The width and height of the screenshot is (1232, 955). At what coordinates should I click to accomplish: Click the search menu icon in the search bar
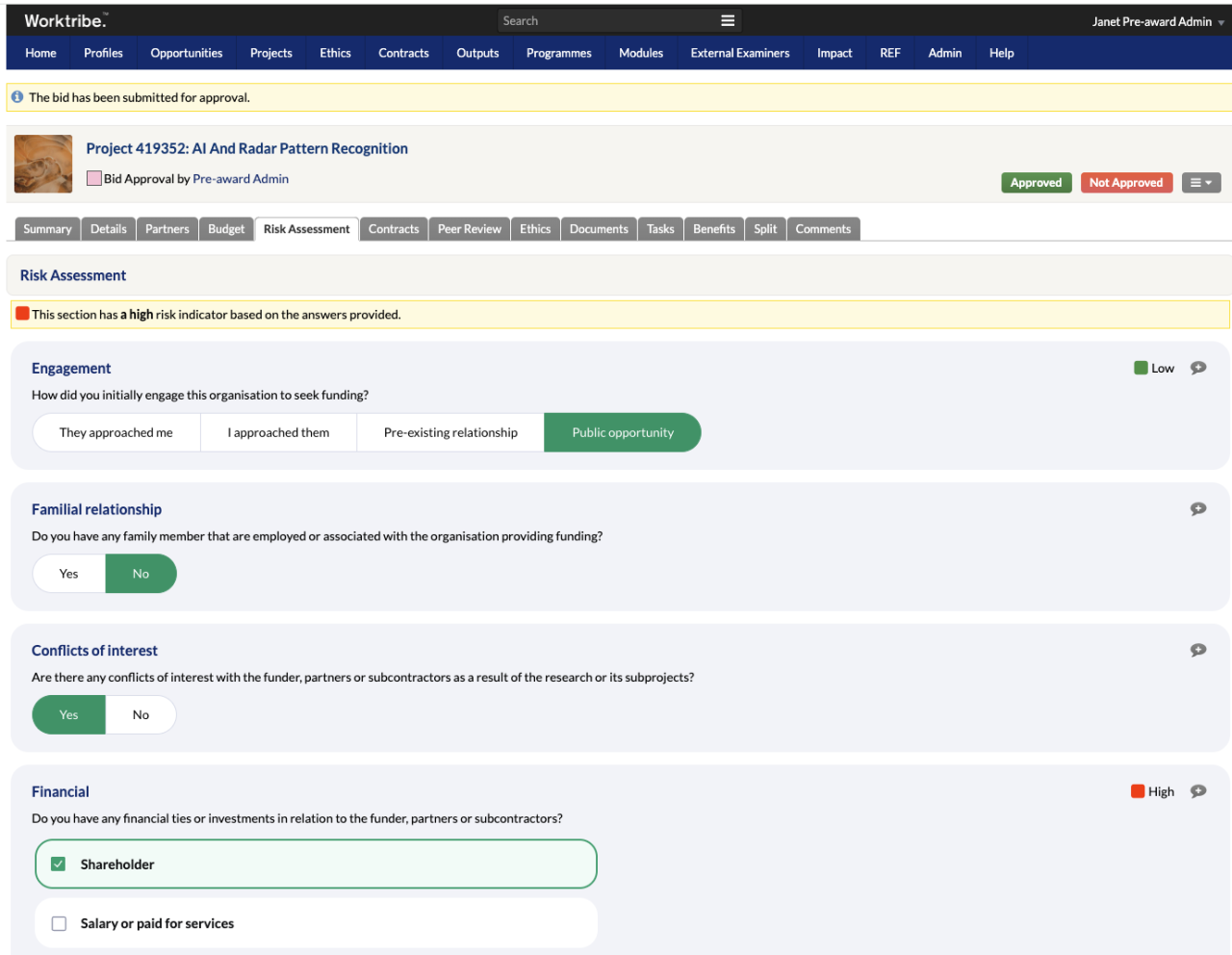(729, 19)
